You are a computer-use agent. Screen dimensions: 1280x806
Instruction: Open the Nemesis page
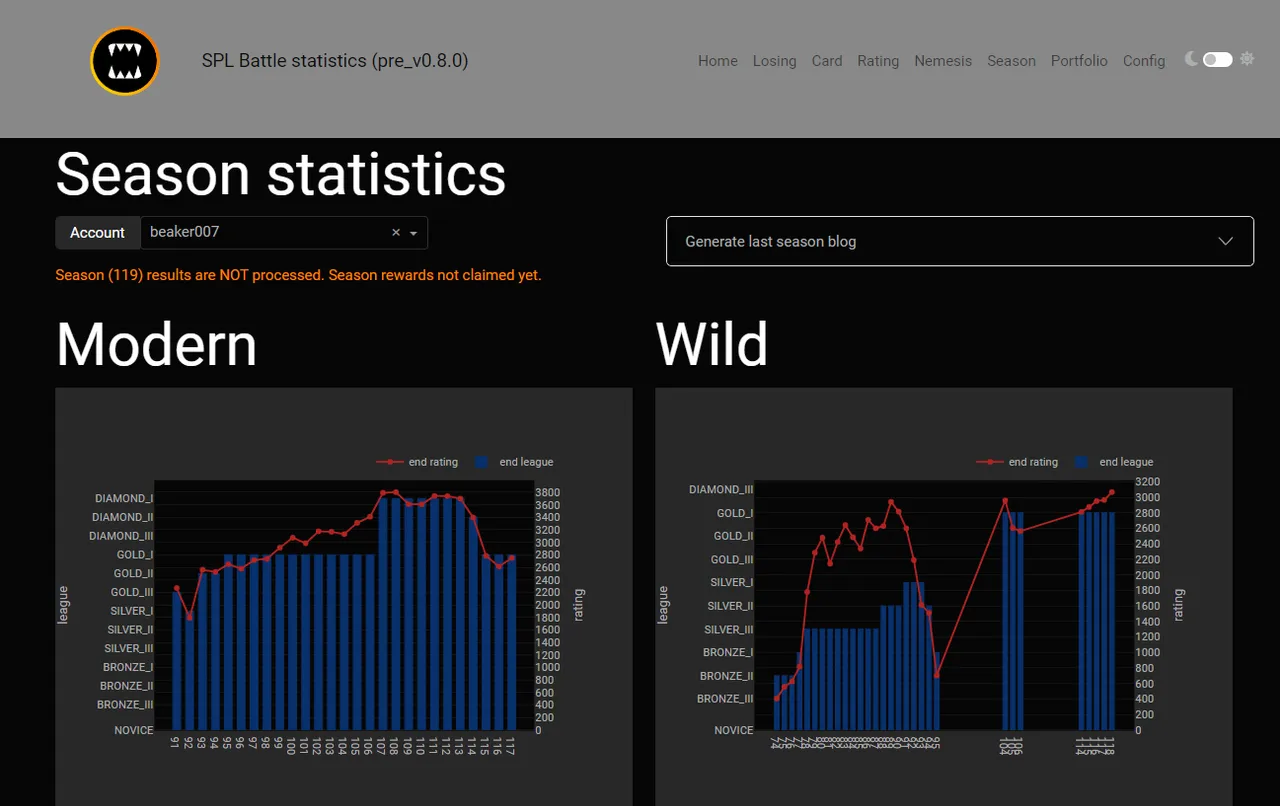(943, 61)
